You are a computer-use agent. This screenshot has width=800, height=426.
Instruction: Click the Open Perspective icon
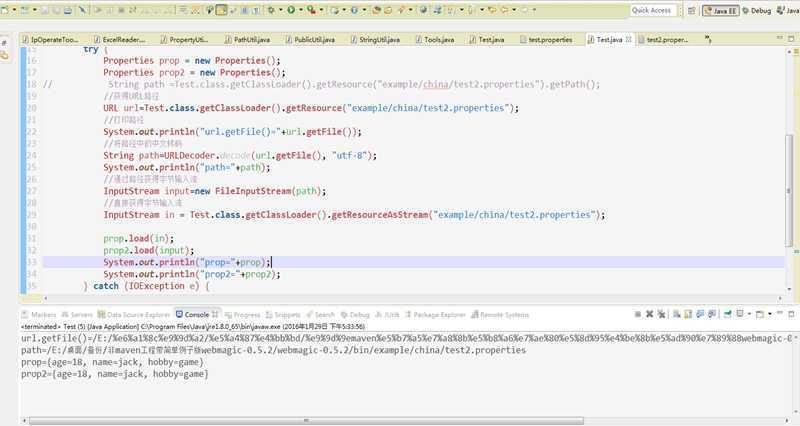click(691, 11)
